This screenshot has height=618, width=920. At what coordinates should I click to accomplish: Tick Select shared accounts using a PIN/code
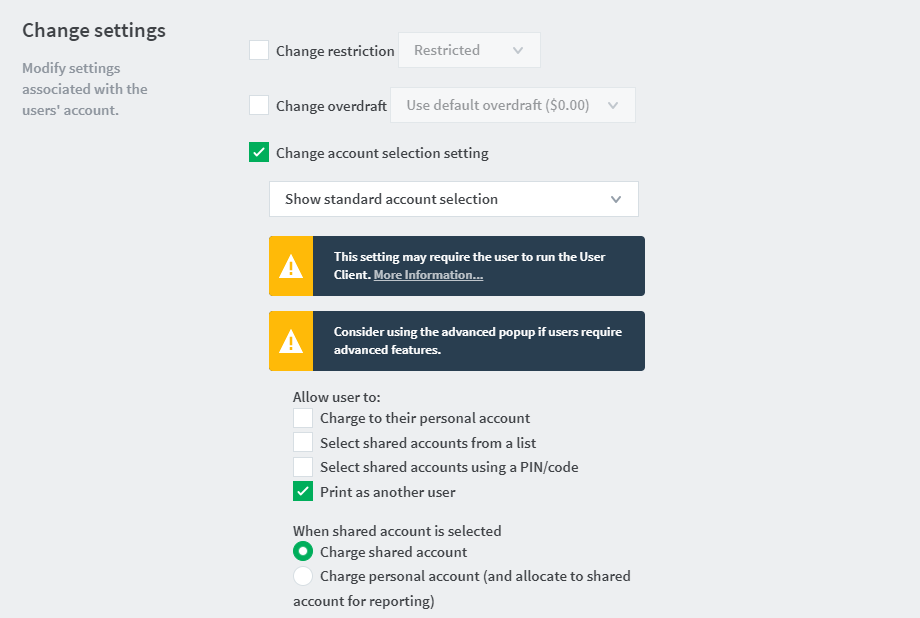[303, 467]
